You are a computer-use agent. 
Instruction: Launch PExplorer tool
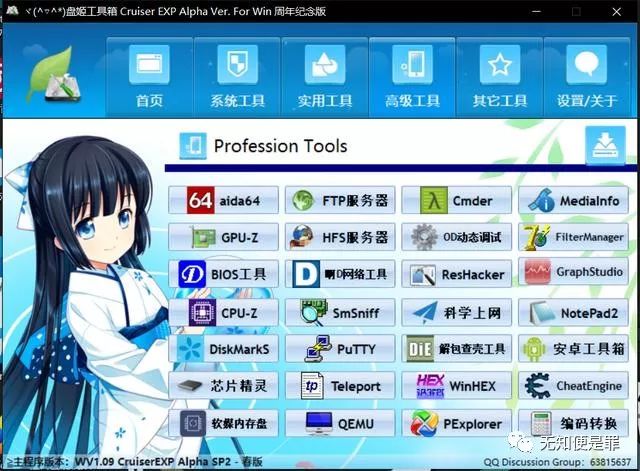[x=457, y=423]
